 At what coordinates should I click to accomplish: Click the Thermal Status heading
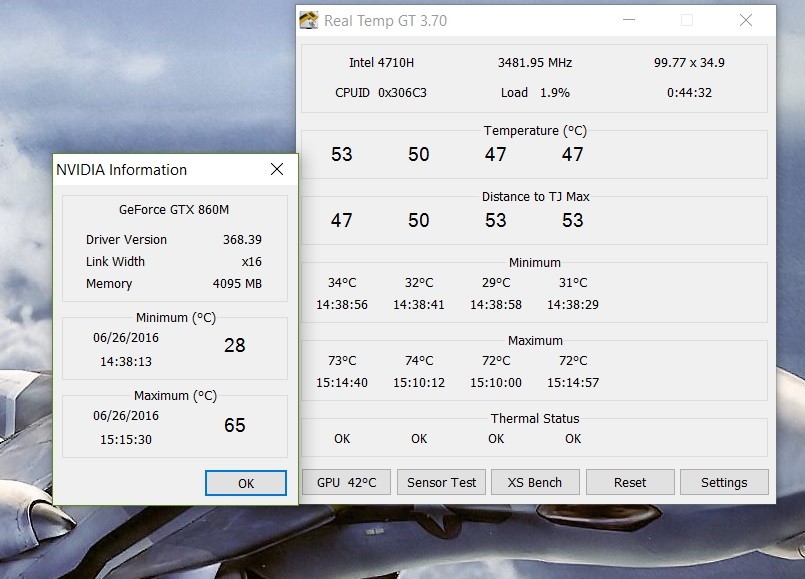[x=535, y=419]
